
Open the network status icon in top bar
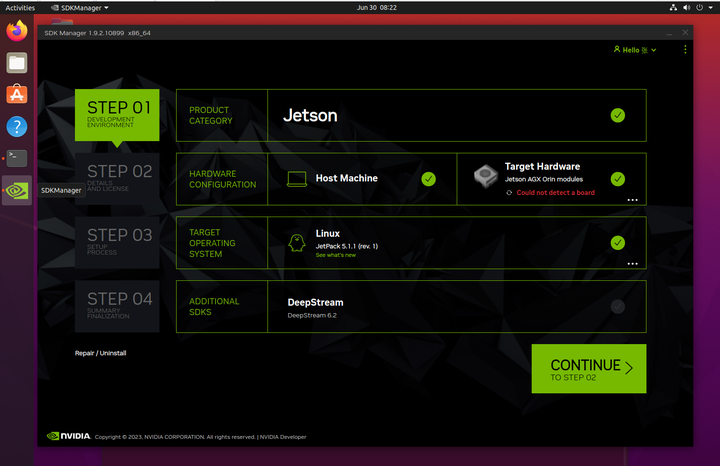pyautogui.click(x=673, y=7)
